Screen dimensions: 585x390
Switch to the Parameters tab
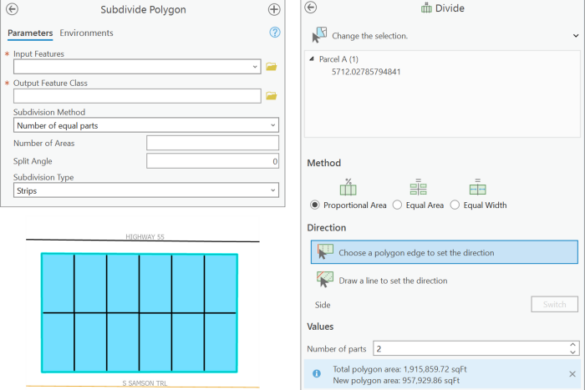tap(30, 33)
